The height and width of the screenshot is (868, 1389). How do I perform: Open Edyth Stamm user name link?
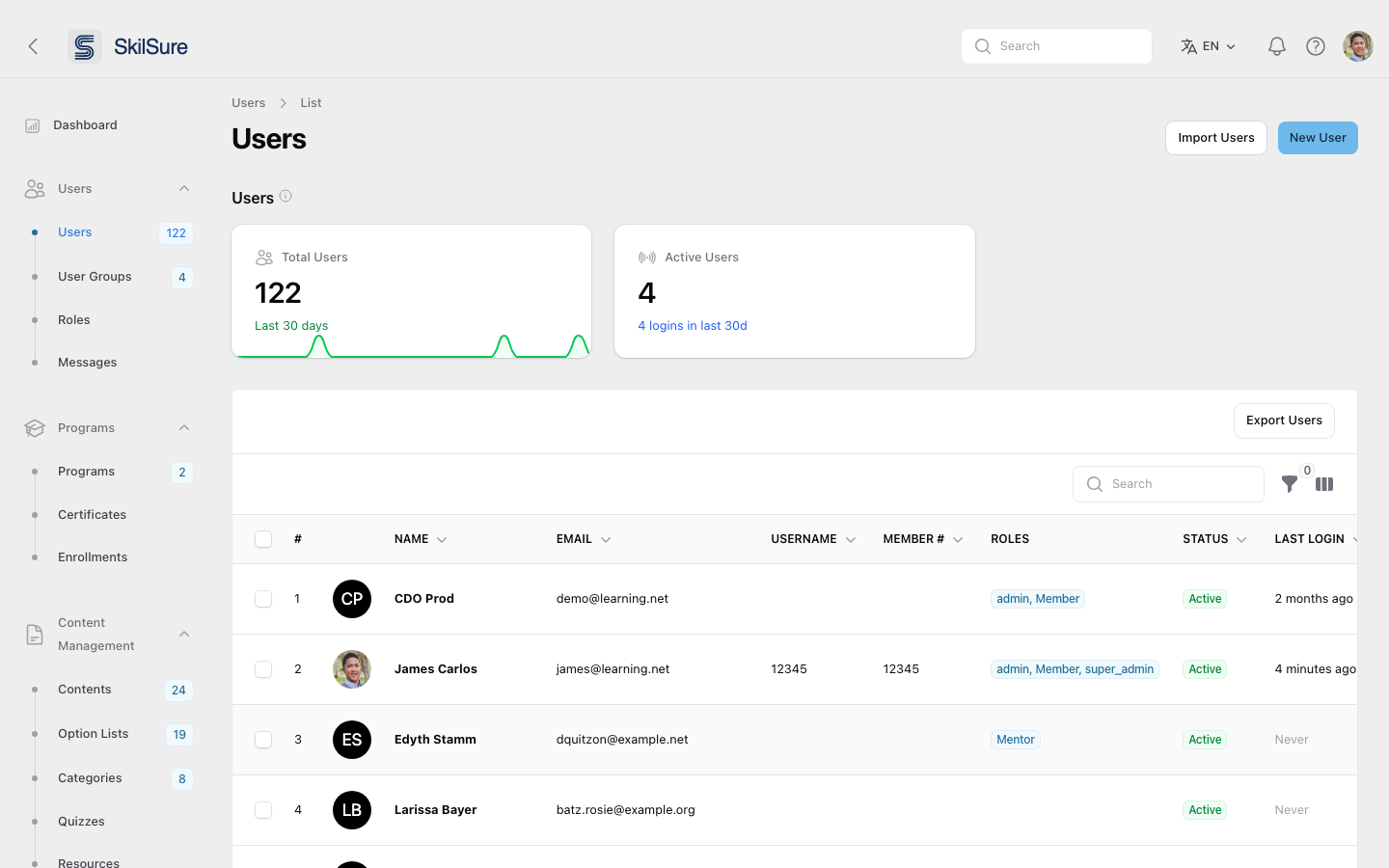coord(435,740)
